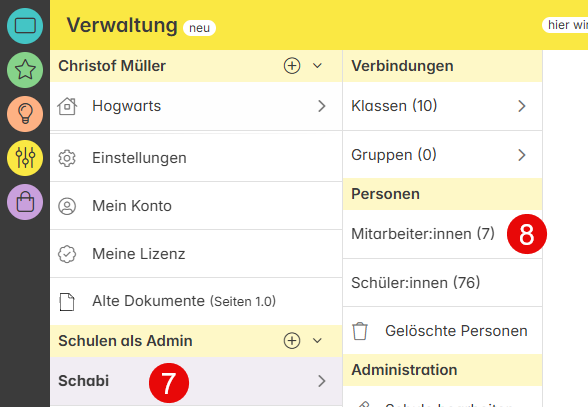Open Meine Lizenz entry
588x407 pixels.
(196, 254)
